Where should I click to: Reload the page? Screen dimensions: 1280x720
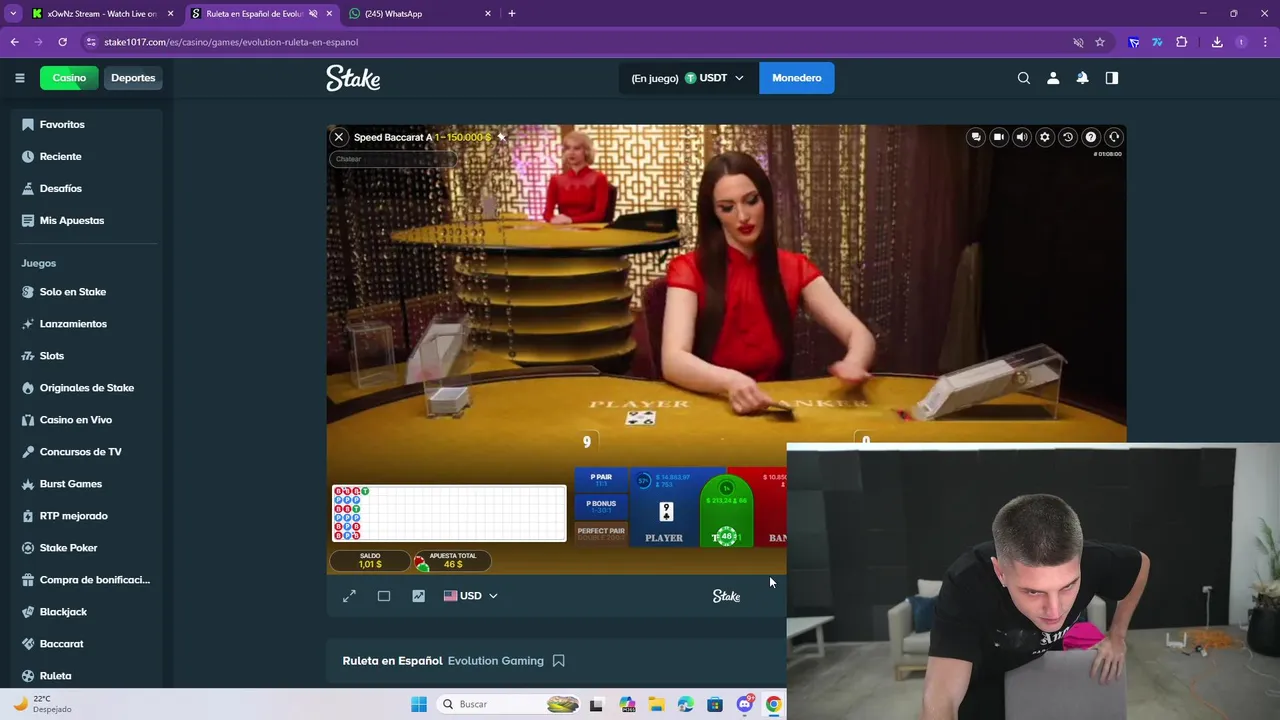tap(62, 42)
